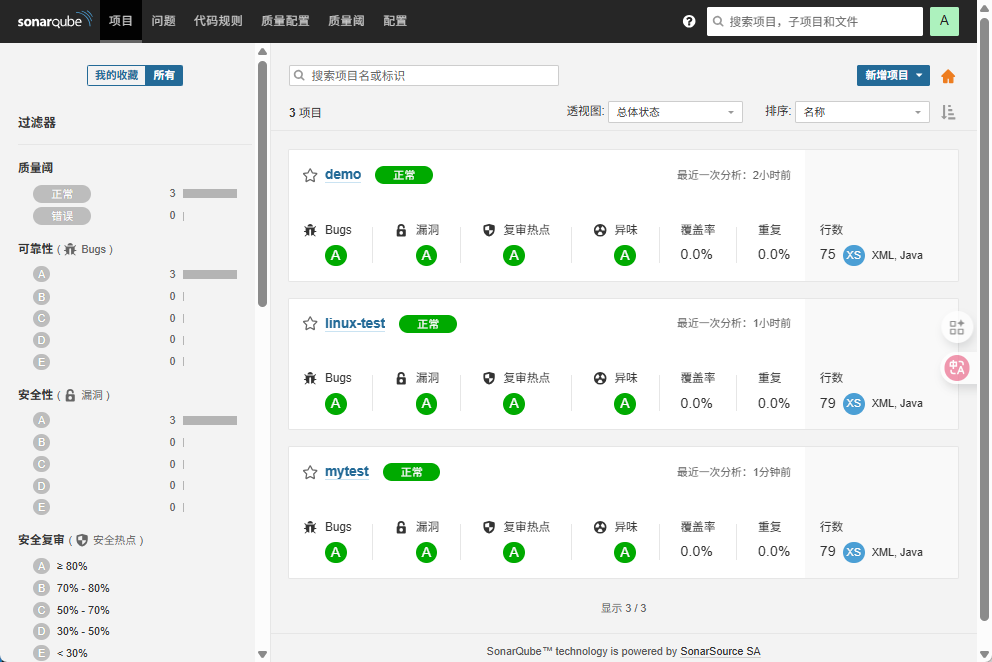The height and width of the screenshot is (662, 992).
Task: Open the linux-test project link
Action: point(355,323)
